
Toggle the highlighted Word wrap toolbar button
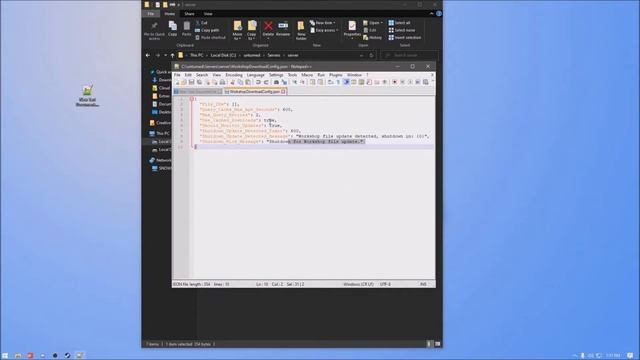pos(346,82)
